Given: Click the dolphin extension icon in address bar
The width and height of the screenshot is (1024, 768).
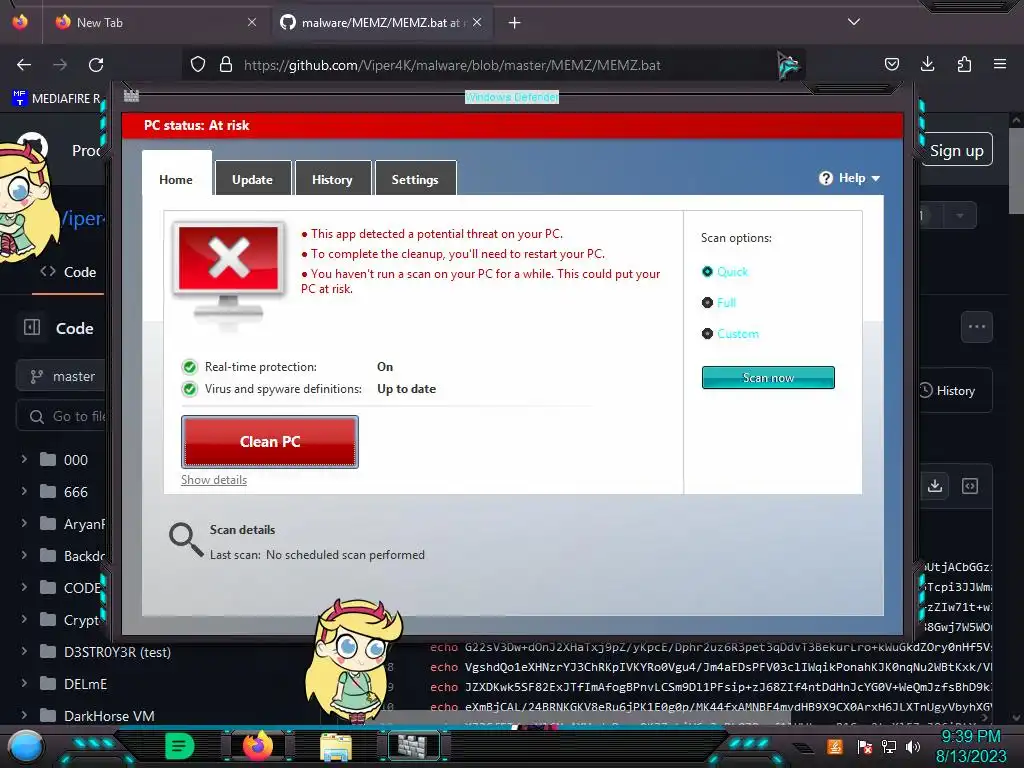Looking at the screenshot, I should pos(788,65).
